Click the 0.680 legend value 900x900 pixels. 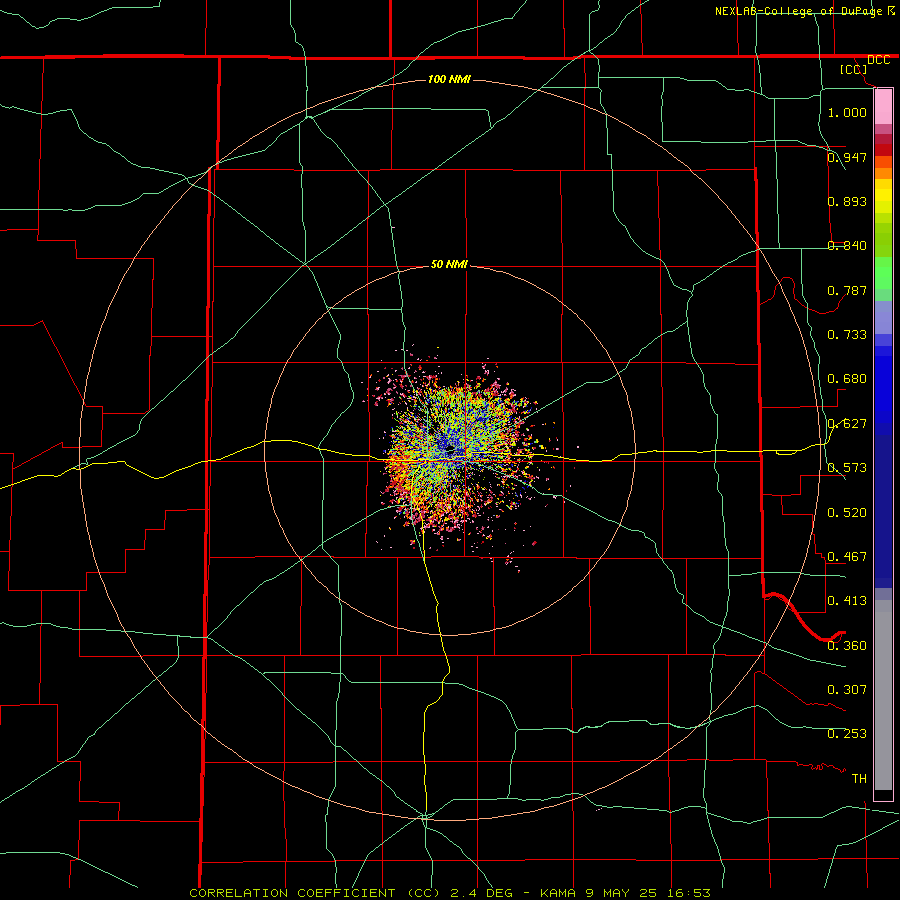847,378
